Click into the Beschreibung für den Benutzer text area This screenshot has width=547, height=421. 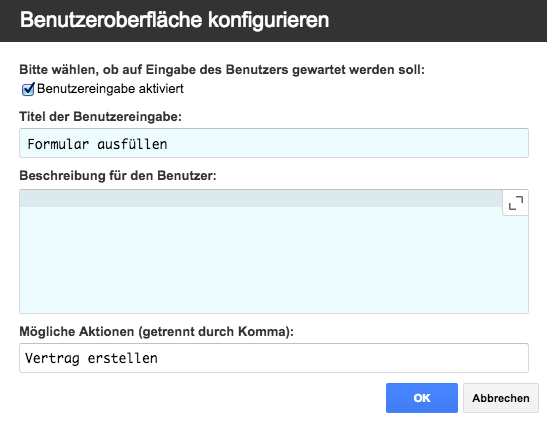pos(274,251)
